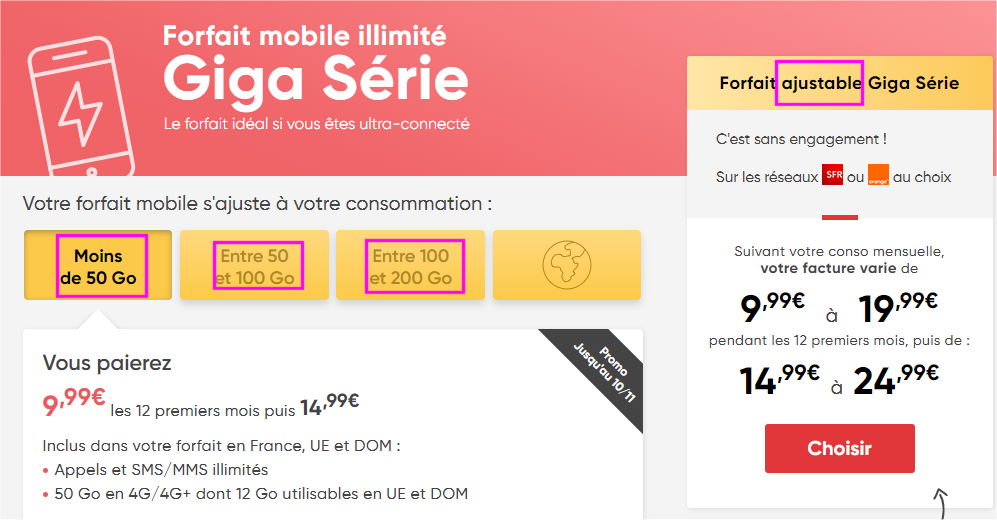Click the "Giga Série" banner heading
Screen dimensions: 997x520
pos(315,80)
